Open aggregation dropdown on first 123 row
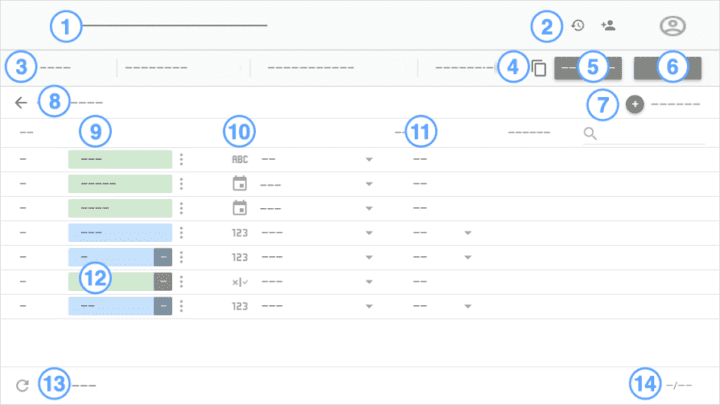 tap(468, 233)
